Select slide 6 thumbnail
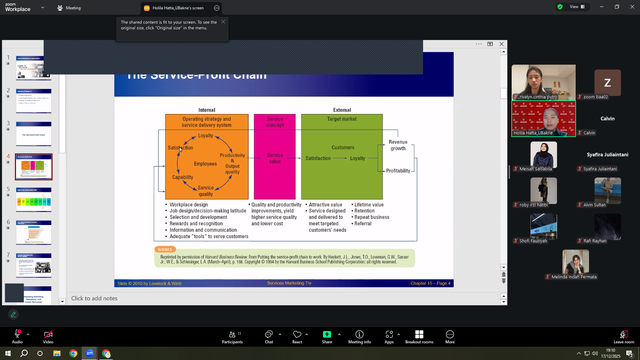 pyautogui.click(x=33, y=233)
